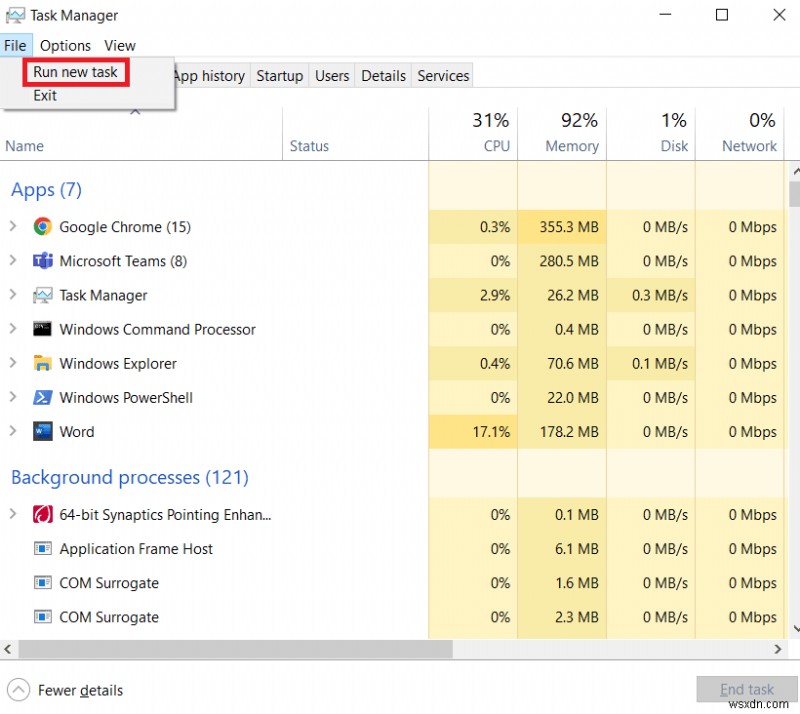The width and height of the screenshot is (800, 714).
Task: Expand the Word process entry
Action: [13, 431]
